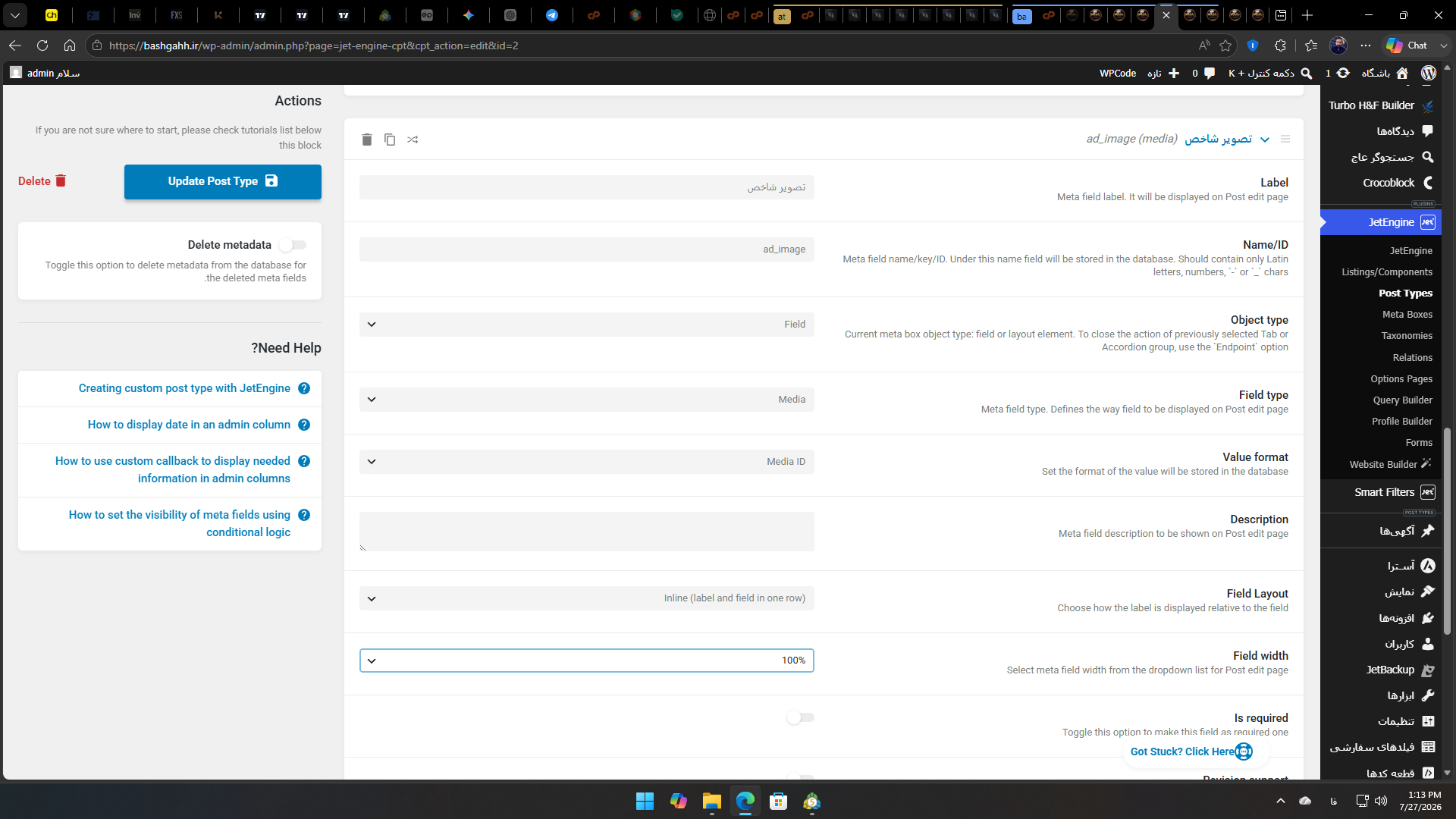Open Options Pages submenu
1456x819 pixels.
click(1401, 379)
